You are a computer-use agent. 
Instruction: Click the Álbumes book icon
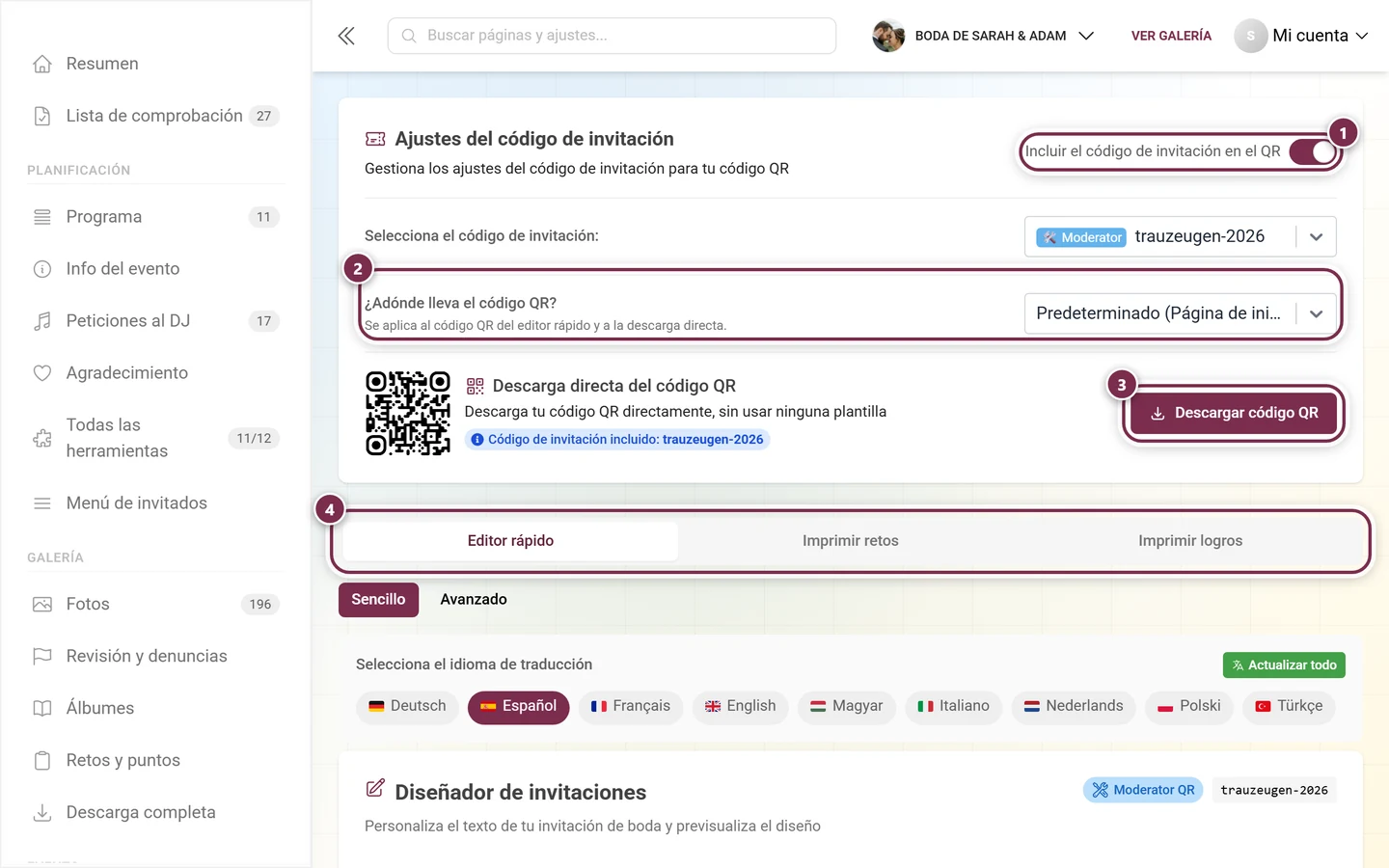(x=42, y=709)
